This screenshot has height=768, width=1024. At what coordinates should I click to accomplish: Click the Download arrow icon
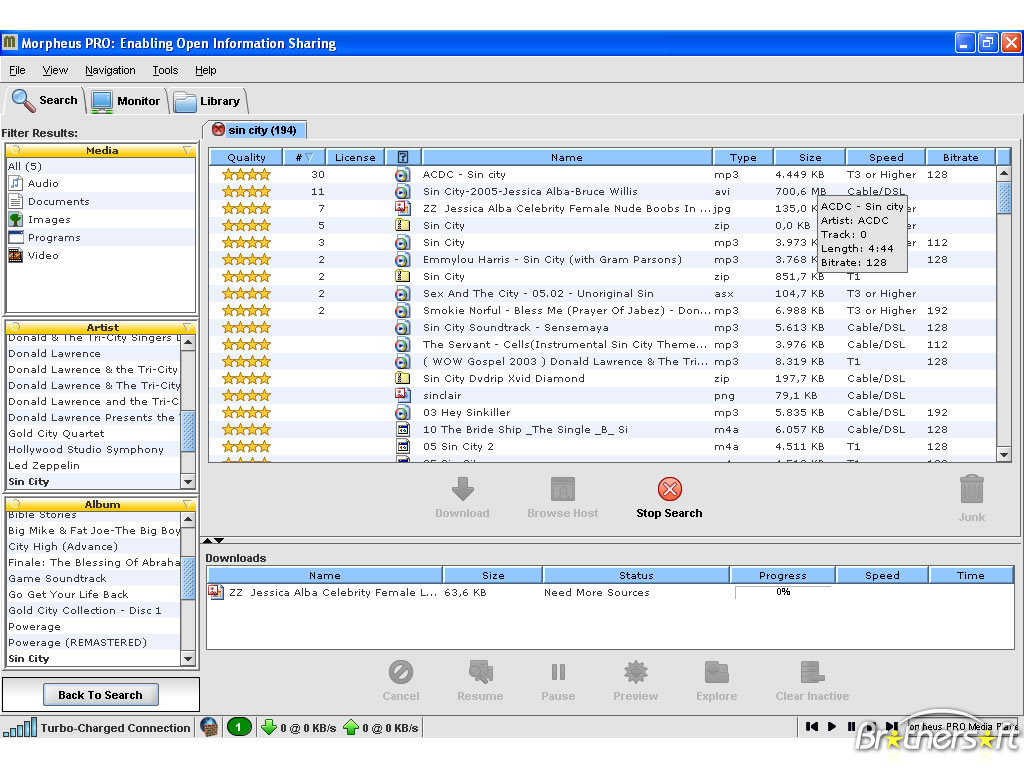click(x=462, y=488)
